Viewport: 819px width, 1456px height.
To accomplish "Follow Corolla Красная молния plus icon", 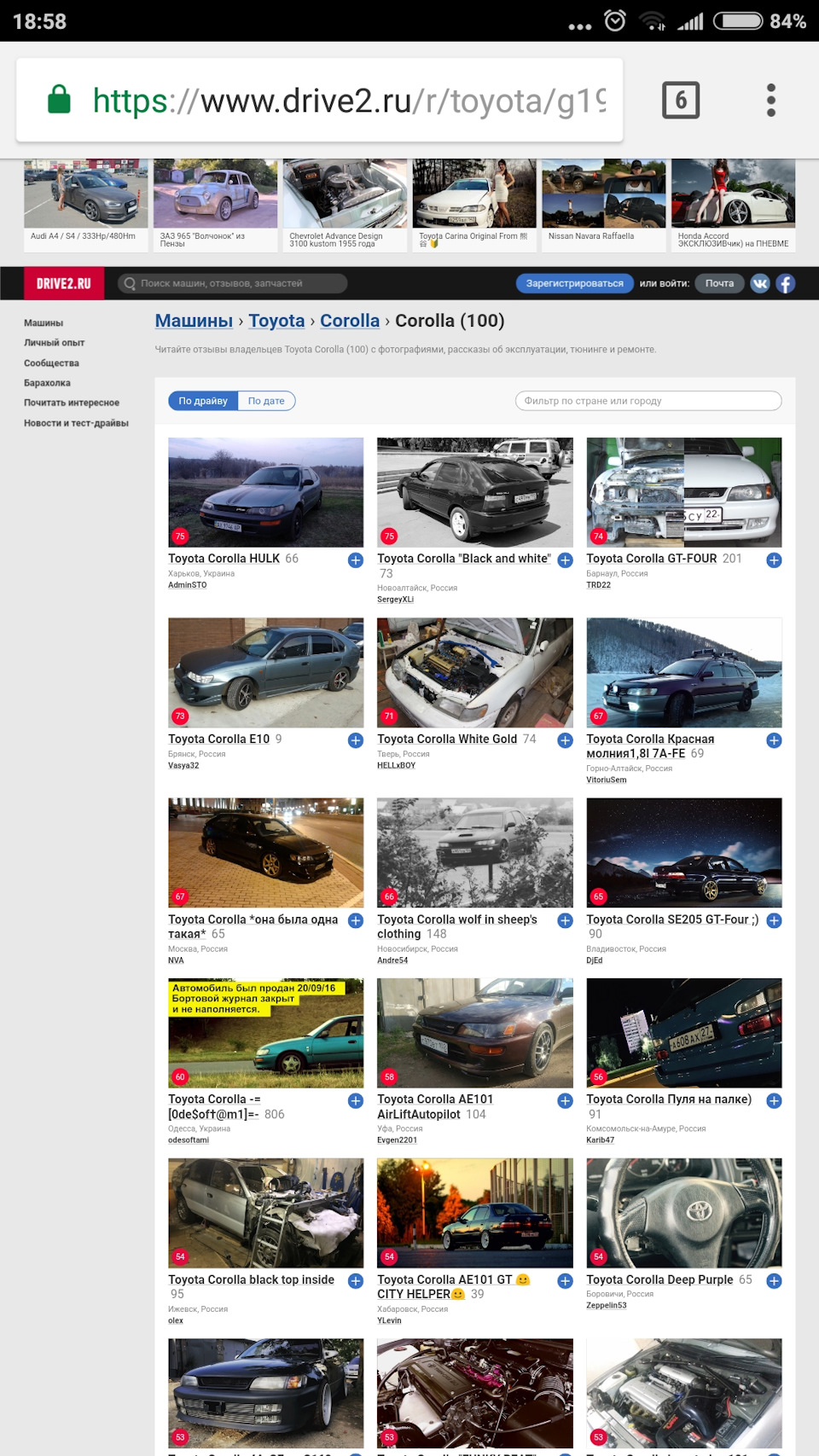I will 774,740.
